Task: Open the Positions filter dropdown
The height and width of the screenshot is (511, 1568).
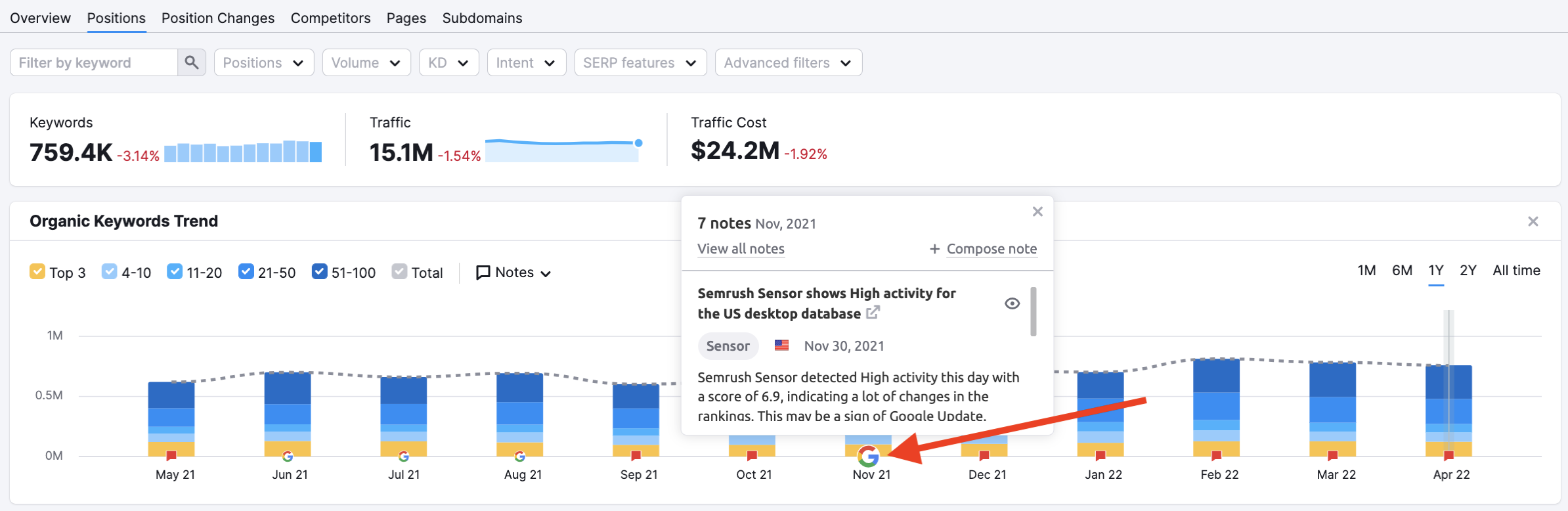Action: pyautogui.click(x=263, y=62)
